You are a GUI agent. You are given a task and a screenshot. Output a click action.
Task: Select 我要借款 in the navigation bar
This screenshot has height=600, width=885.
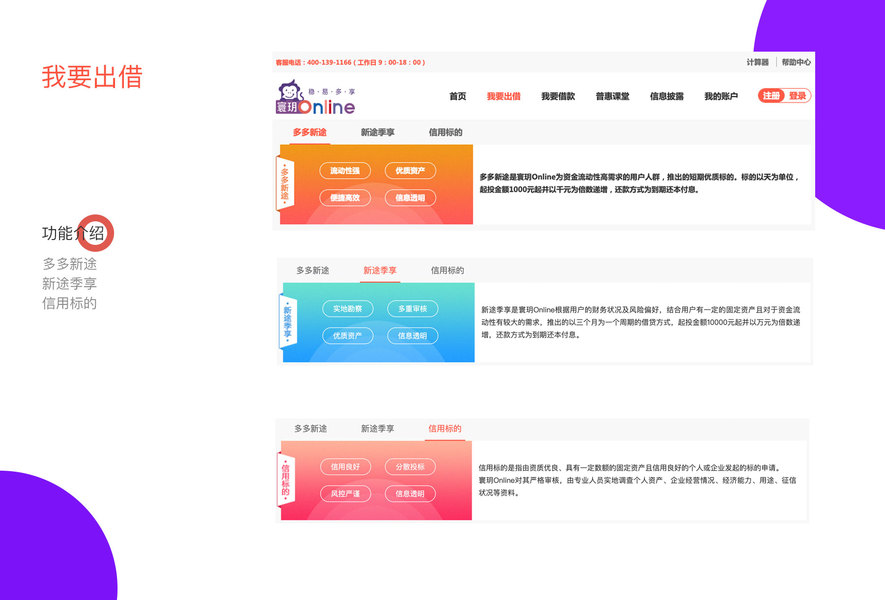pos(558,96)
